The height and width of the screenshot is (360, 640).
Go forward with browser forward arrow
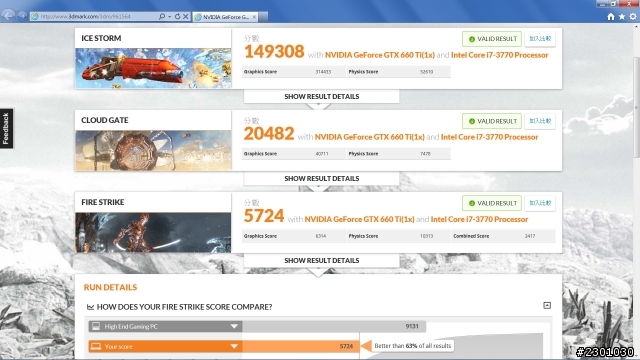pyautogui.click(x=22, y=16)
